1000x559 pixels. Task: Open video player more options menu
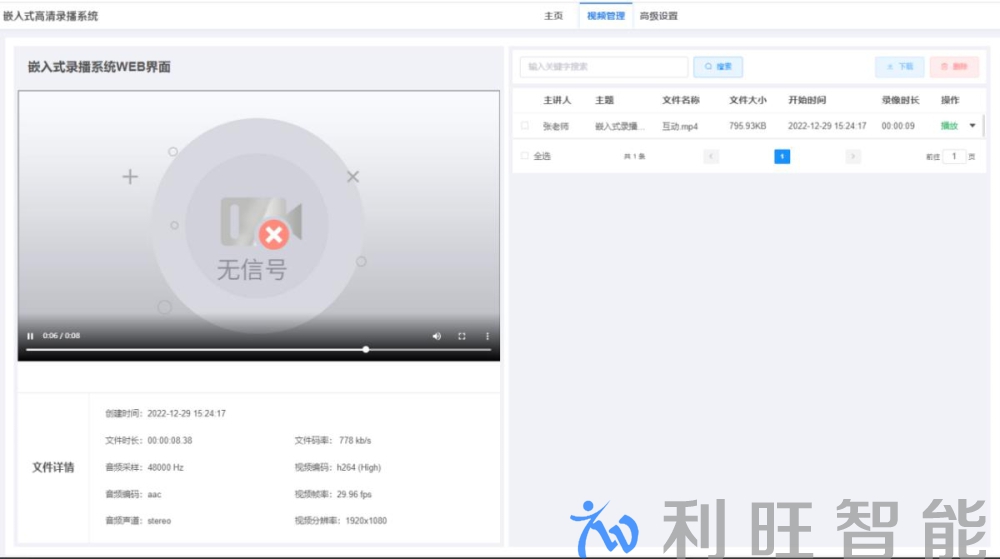(488, 336)
